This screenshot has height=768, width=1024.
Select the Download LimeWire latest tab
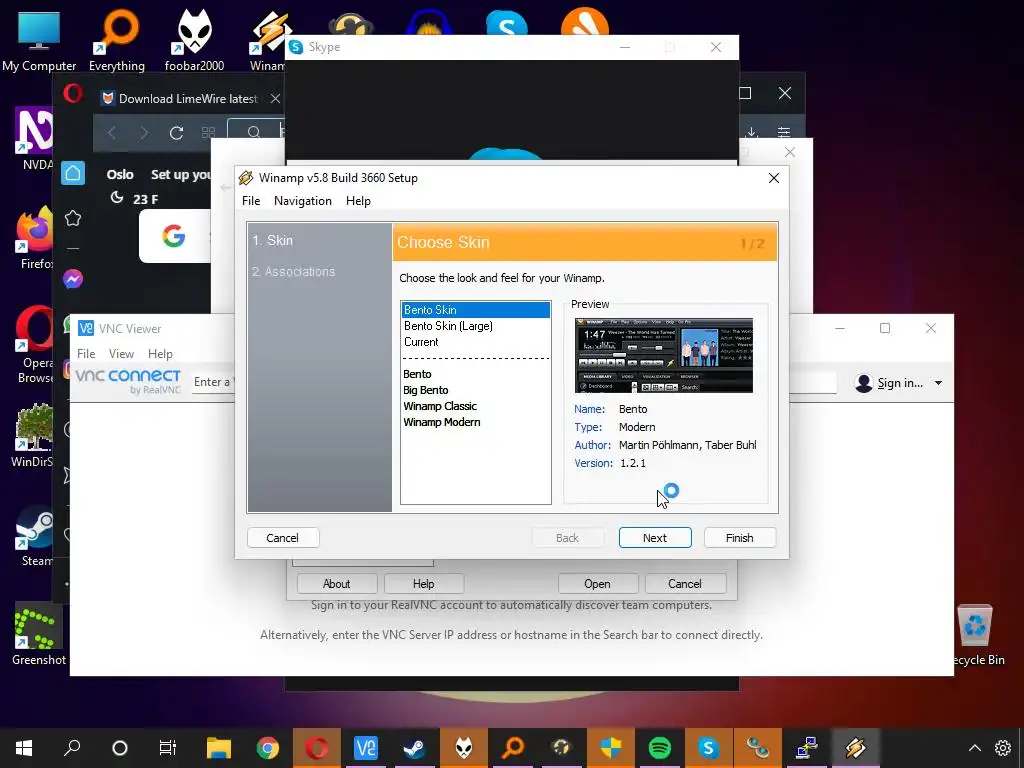click(188, 99)
